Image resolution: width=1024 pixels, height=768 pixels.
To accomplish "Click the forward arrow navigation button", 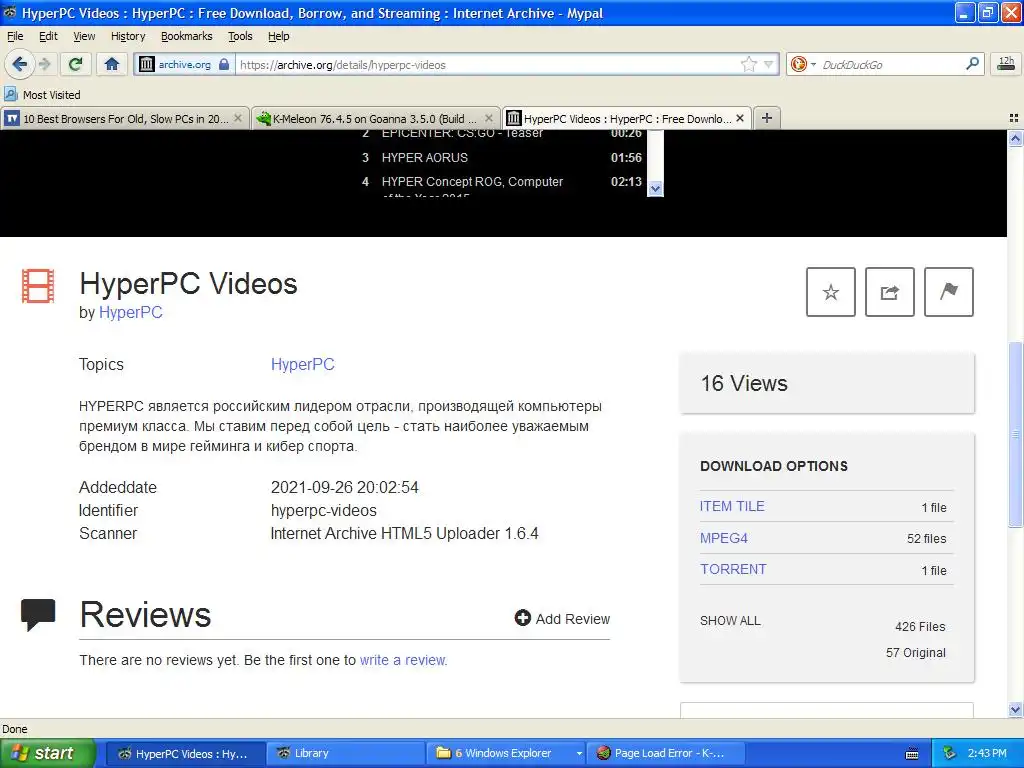I will tap(44, 64).
